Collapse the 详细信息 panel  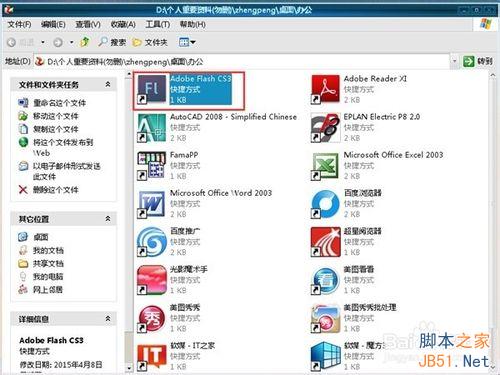coord(108,319)
